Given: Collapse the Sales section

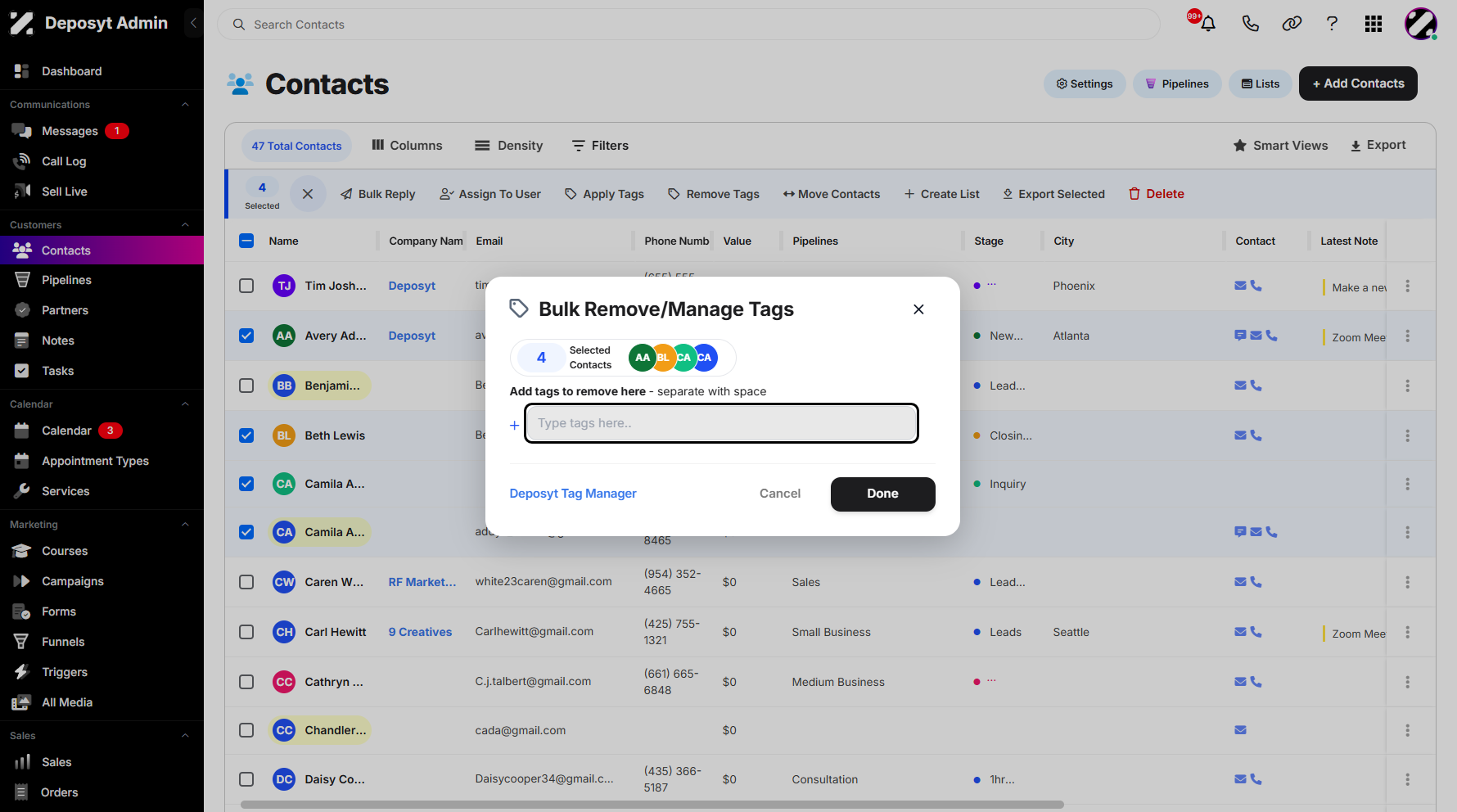Looking at the screenshot, I should pyautogui.click(x=185, y=736).
